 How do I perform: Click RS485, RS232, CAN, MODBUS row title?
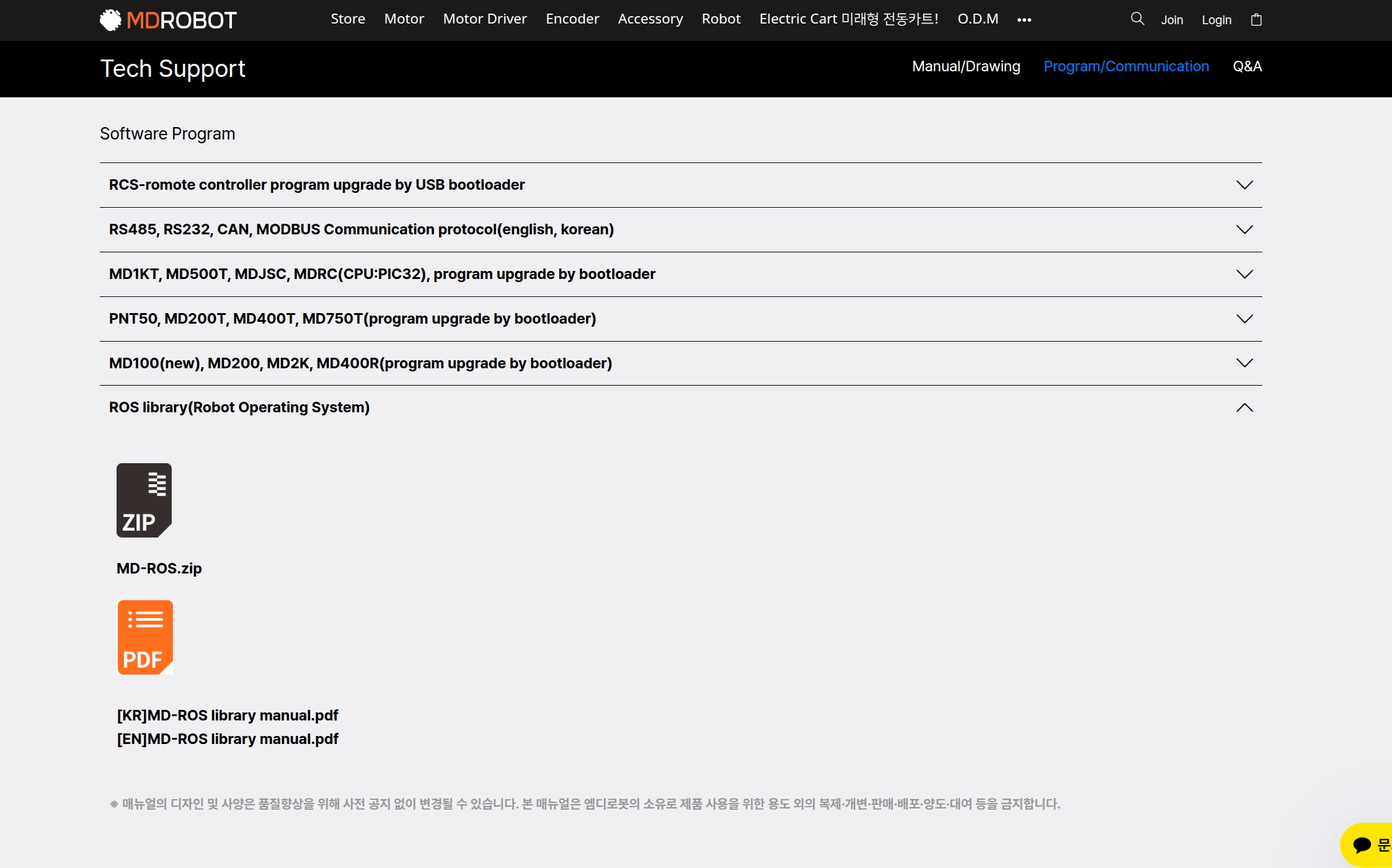click(x=361, y=229)
